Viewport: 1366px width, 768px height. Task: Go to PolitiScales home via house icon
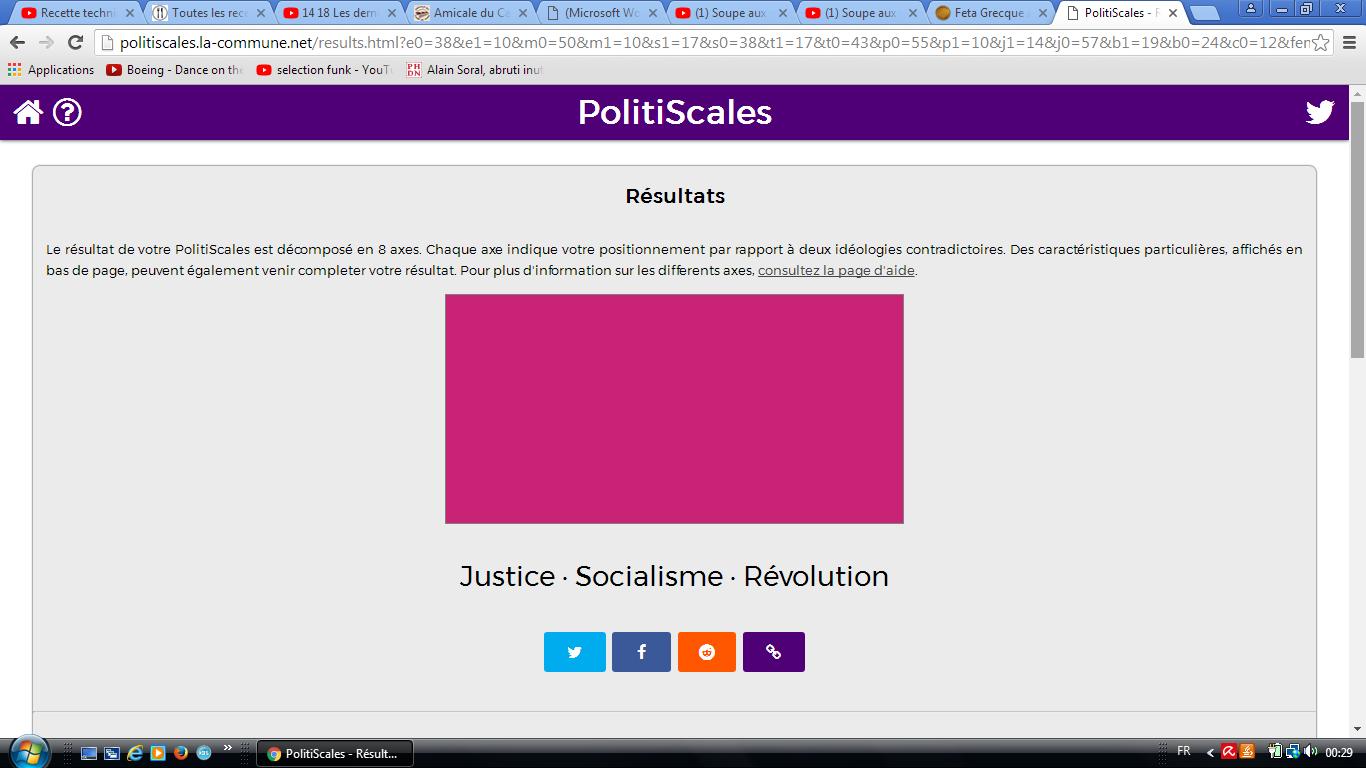pyautogui.click(x=28, y=112)
